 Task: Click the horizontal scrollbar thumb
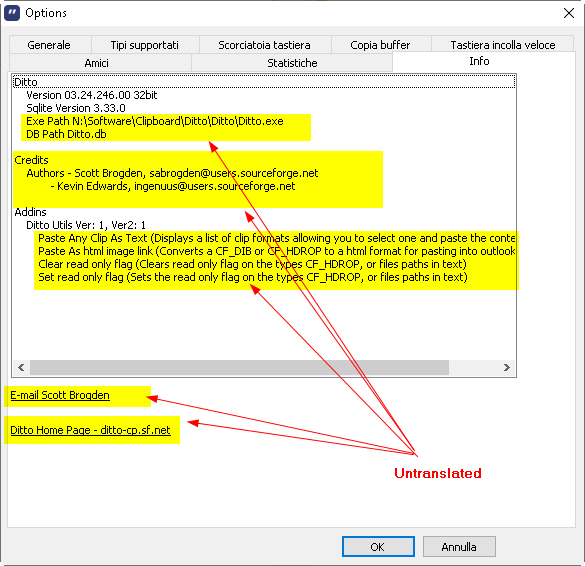coord(239,368)
